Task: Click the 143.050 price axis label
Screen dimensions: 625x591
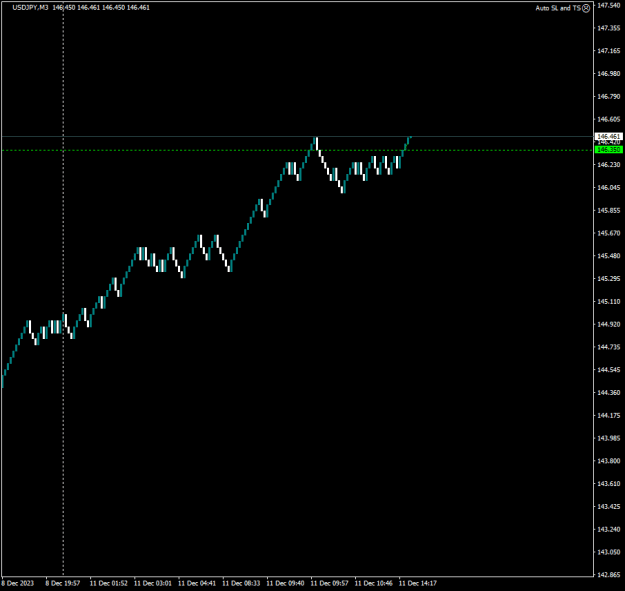Action: point(609,552)
